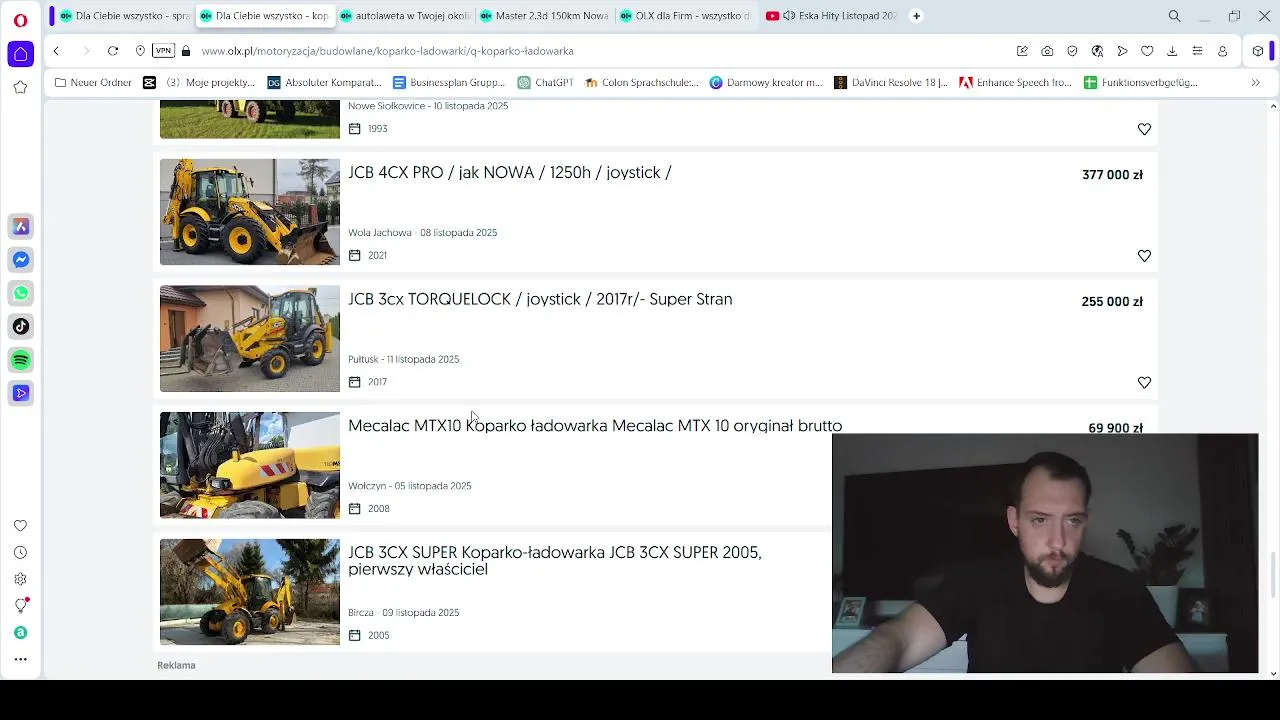Switch to 'Eska Hity Listopad' YouTube tab
1280x720 pixels.
(830, 16)
